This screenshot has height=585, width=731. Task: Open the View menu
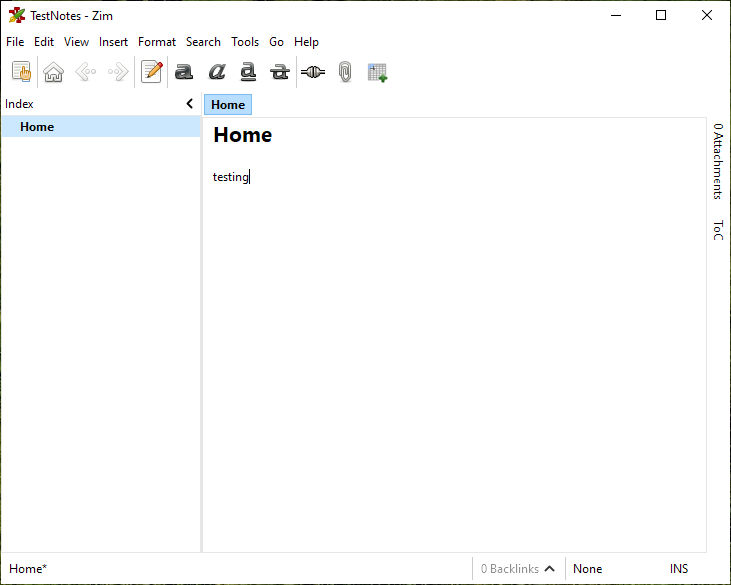tap(76, 42)
